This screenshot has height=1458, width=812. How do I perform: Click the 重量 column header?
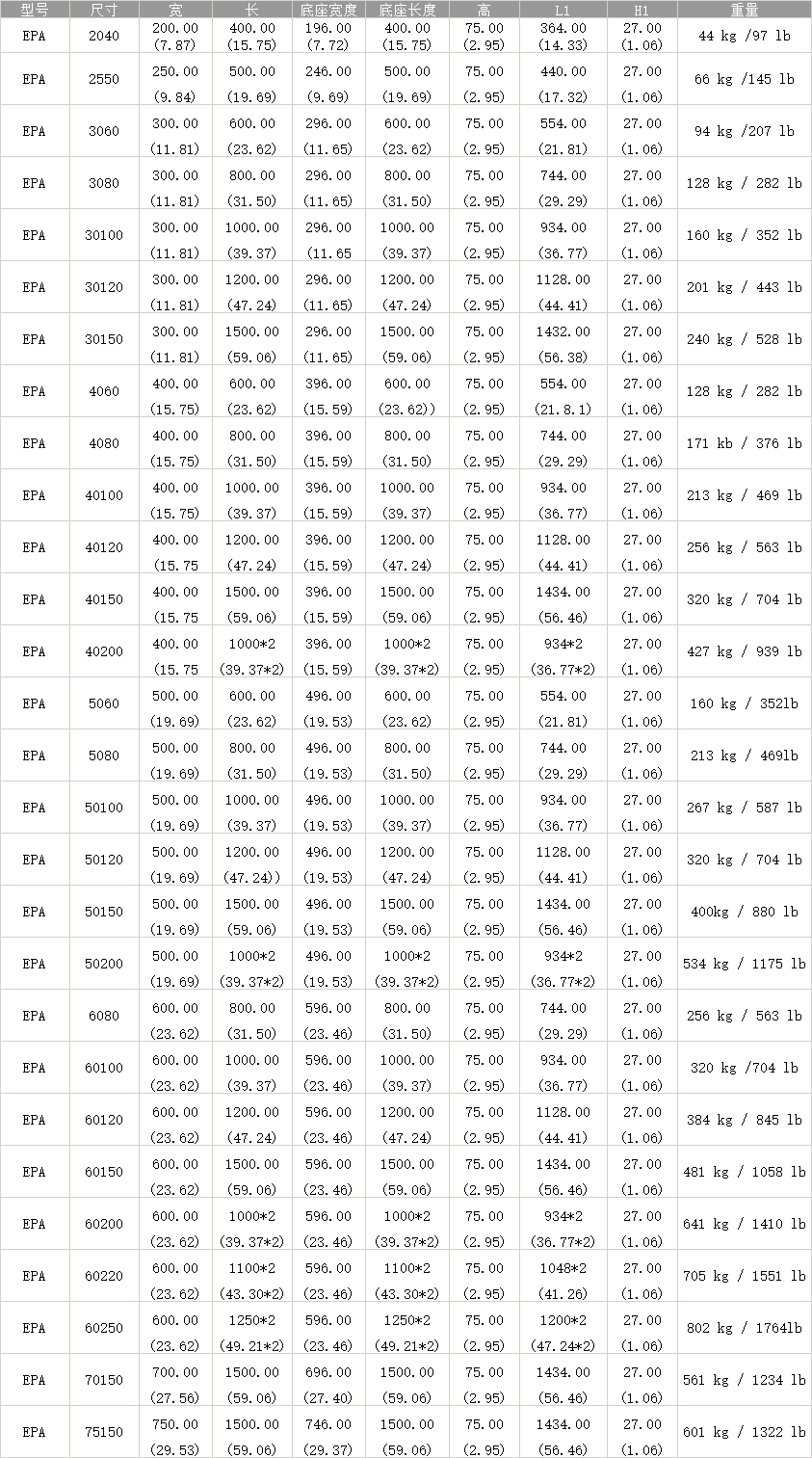pyautogui.click(x=744, y=11)
